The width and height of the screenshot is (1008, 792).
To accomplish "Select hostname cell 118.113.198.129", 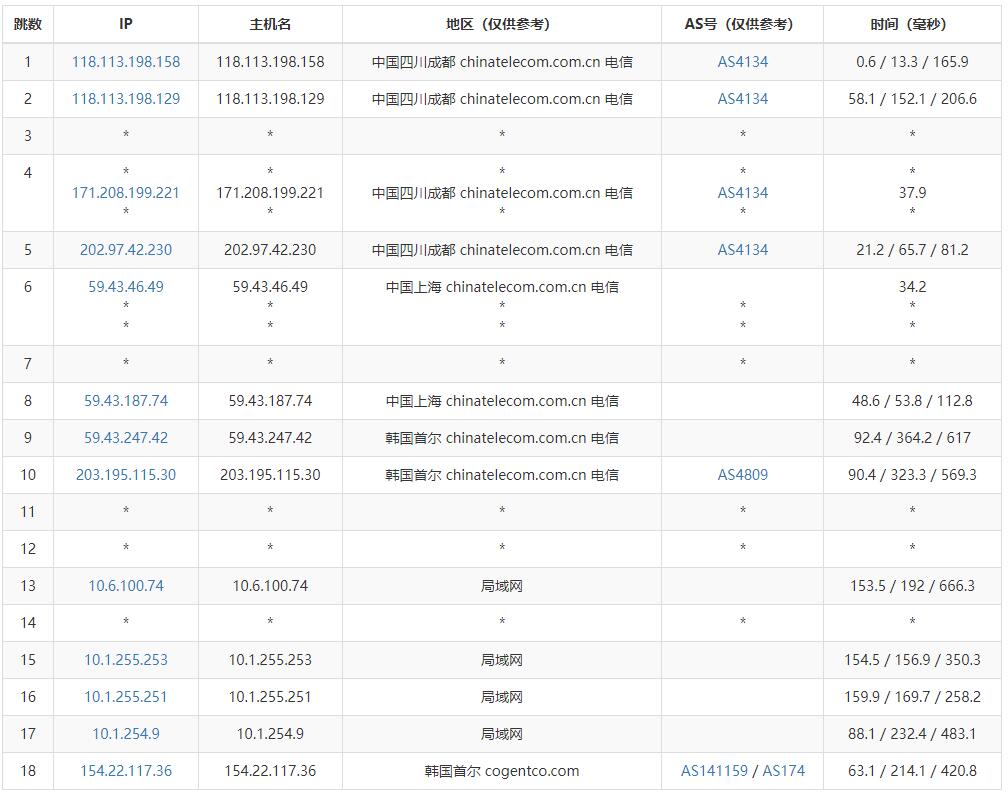I will (x=270, y=98).
